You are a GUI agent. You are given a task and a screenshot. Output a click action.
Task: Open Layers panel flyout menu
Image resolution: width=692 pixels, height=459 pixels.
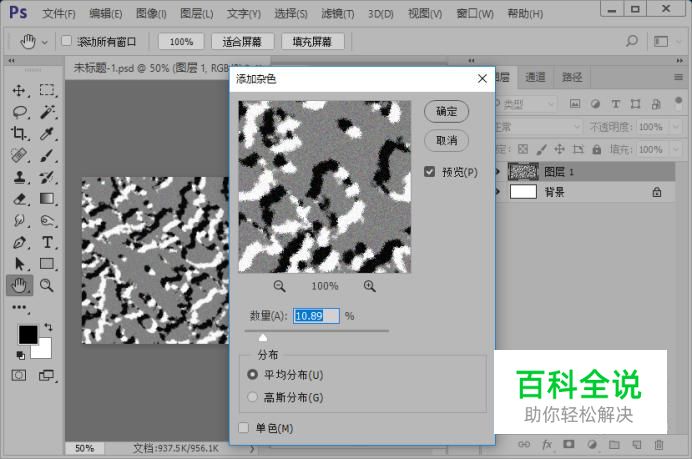679,78
